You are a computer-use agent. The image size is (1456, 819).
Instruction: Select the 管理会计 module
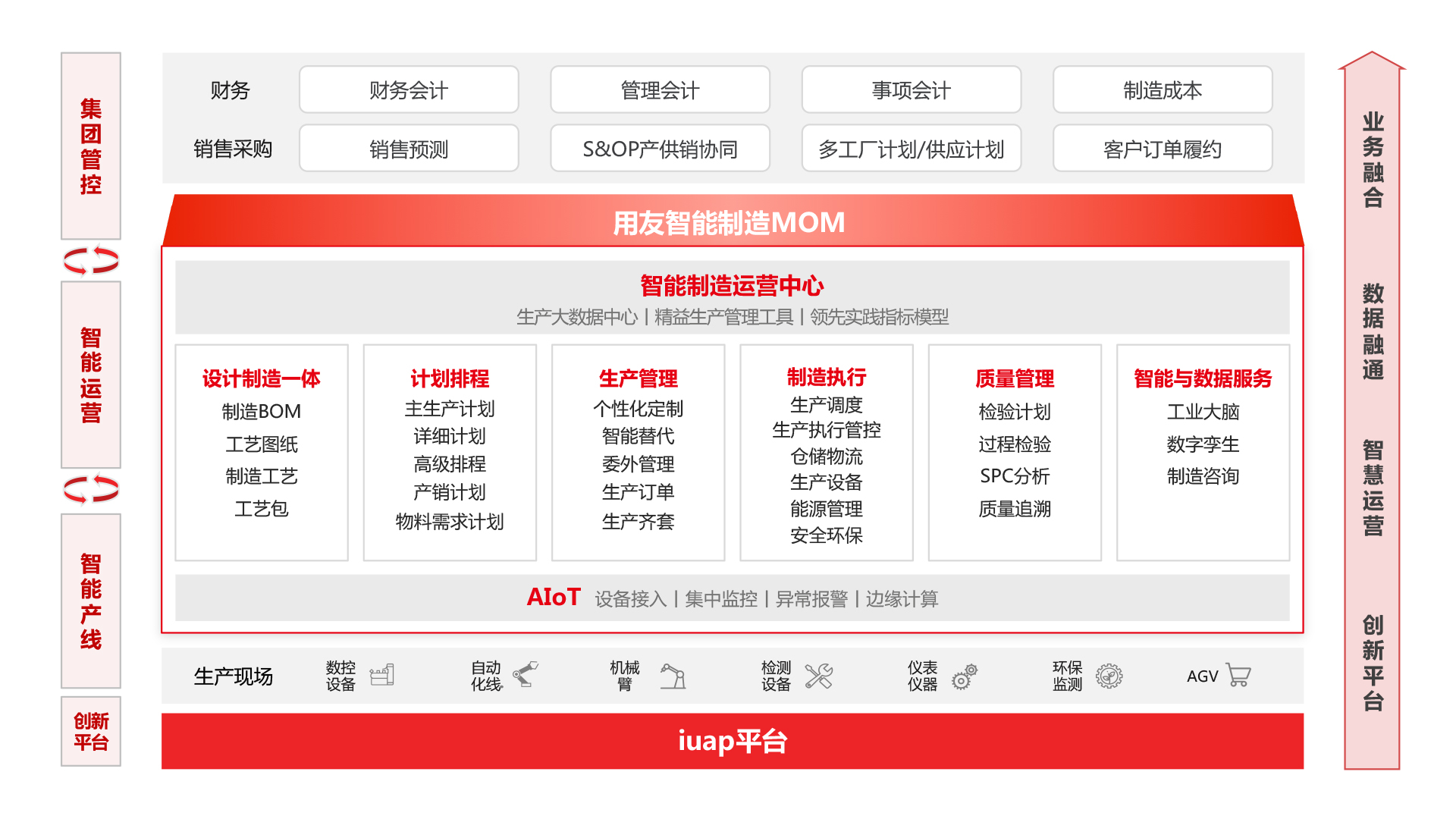tap(659, 89)
